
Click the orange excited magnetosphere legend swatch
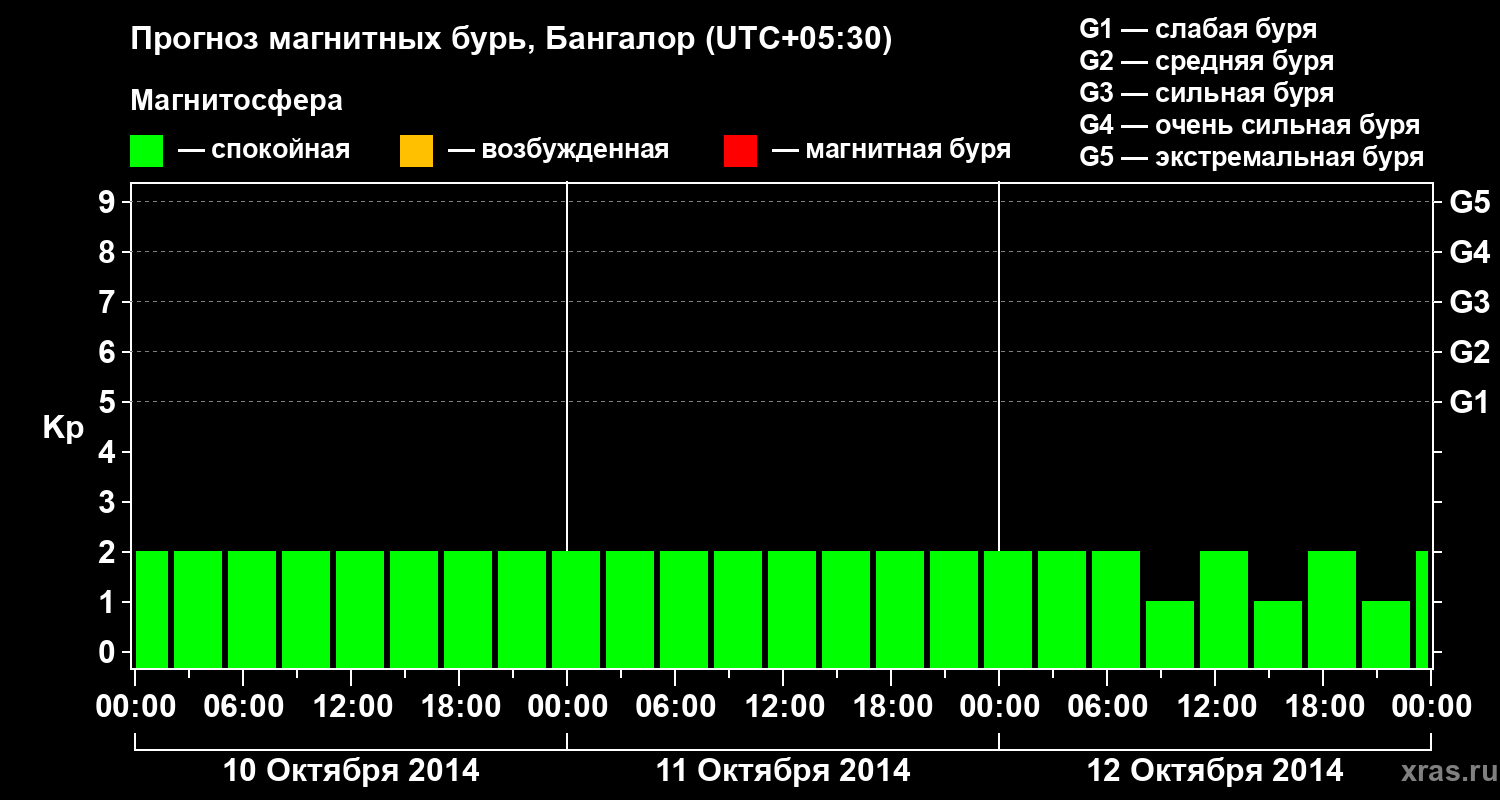[416, 151]
